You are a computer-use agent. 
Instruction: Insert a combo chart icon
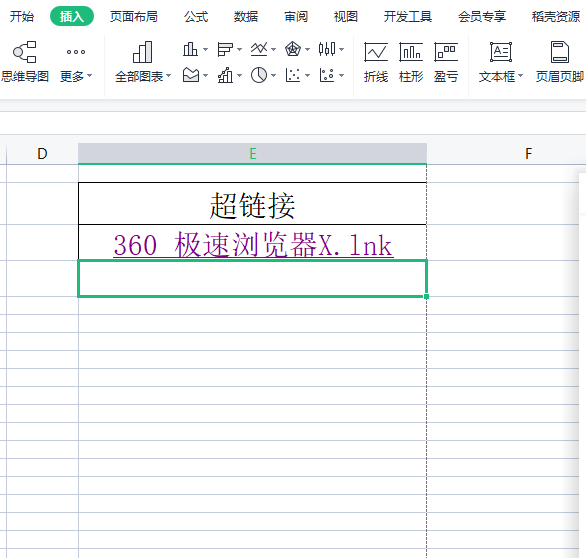click(x=225, y=75)
